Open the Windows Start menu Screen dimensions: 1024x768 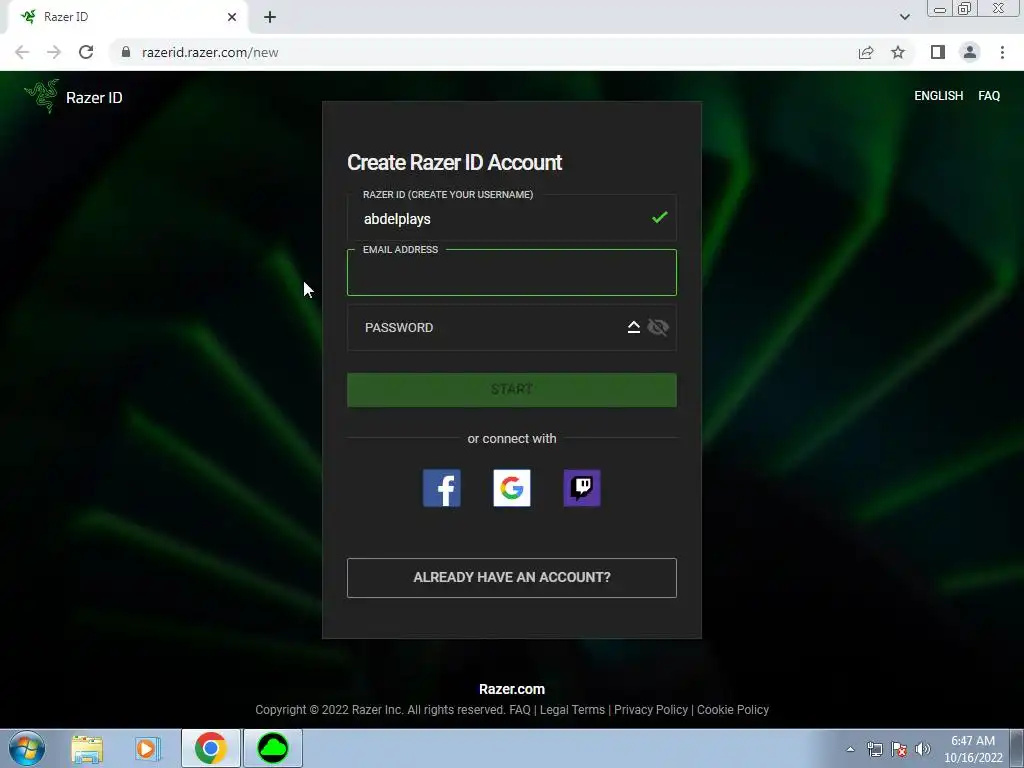[x=27, y=748]
